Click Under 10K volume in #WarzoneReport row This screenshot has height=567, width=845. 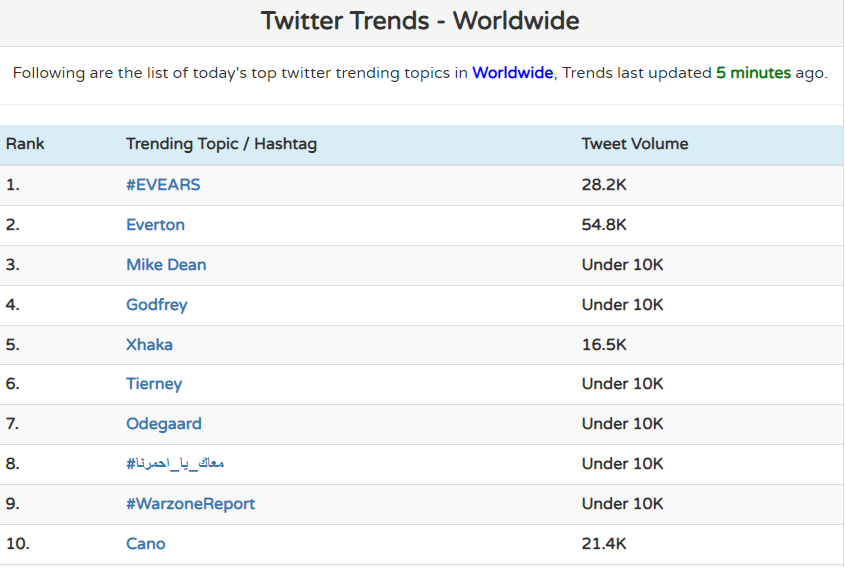point(622,503)
